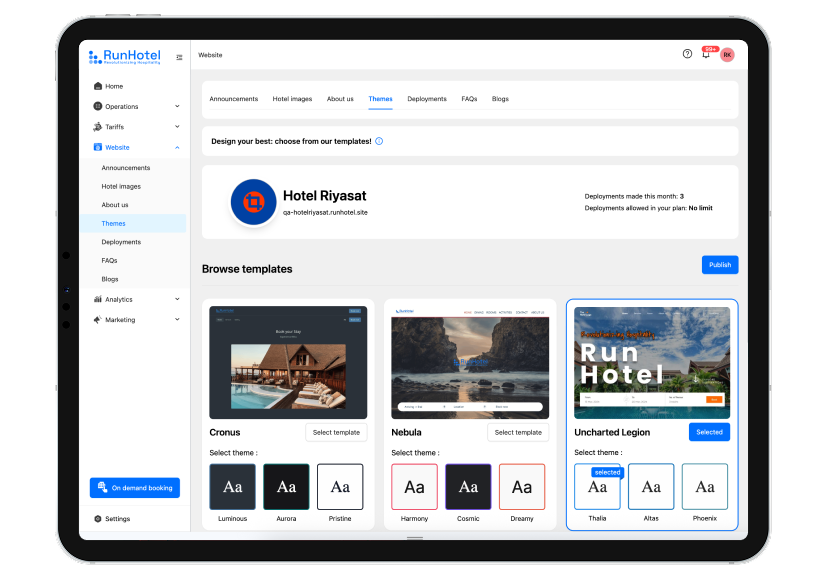This screenshot has height=582, width=828.
Task: Click the Hotel Riyasat logo
Action: 253,202
